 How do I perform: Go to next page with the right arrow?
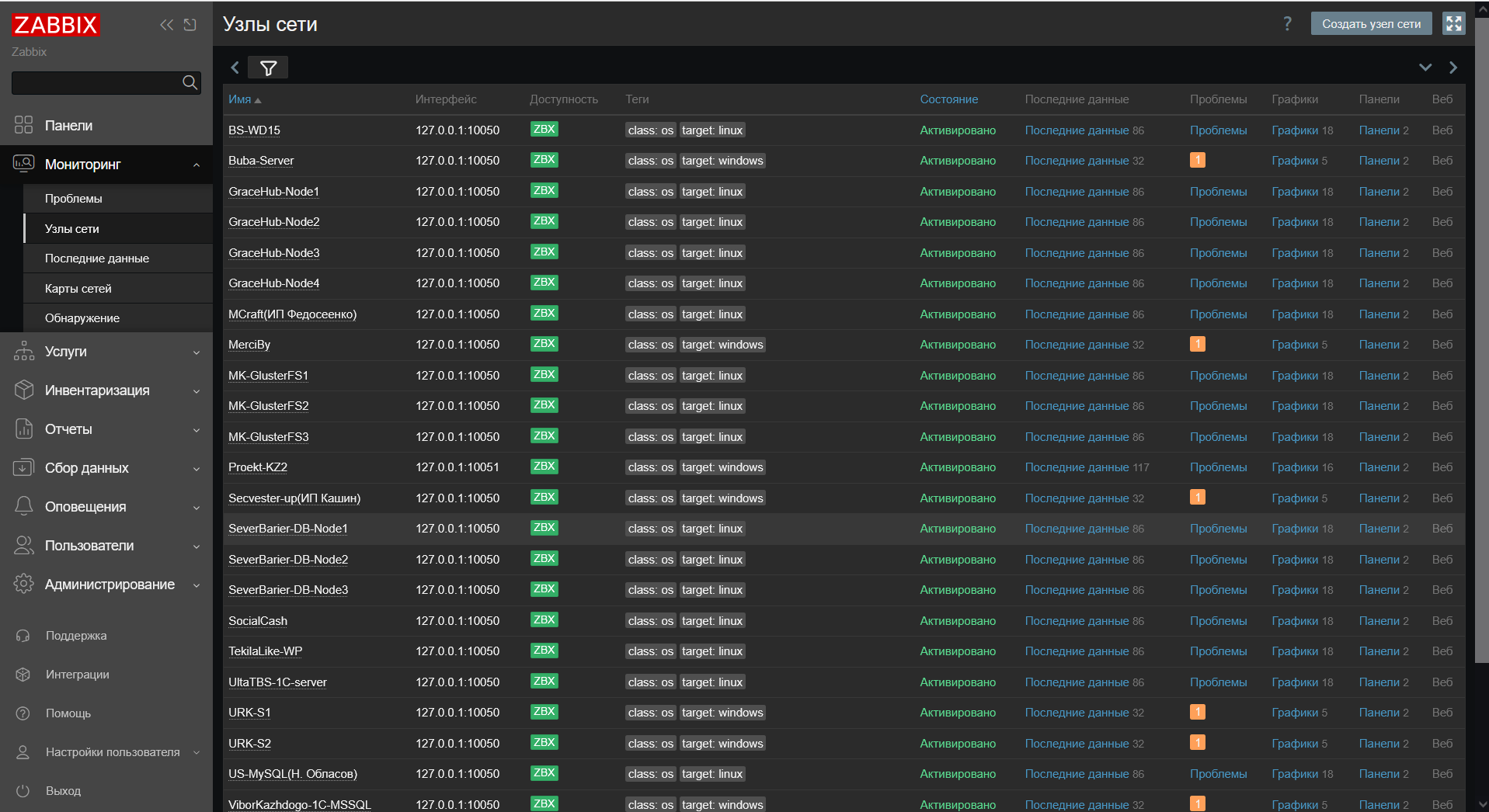(1453, 68)
